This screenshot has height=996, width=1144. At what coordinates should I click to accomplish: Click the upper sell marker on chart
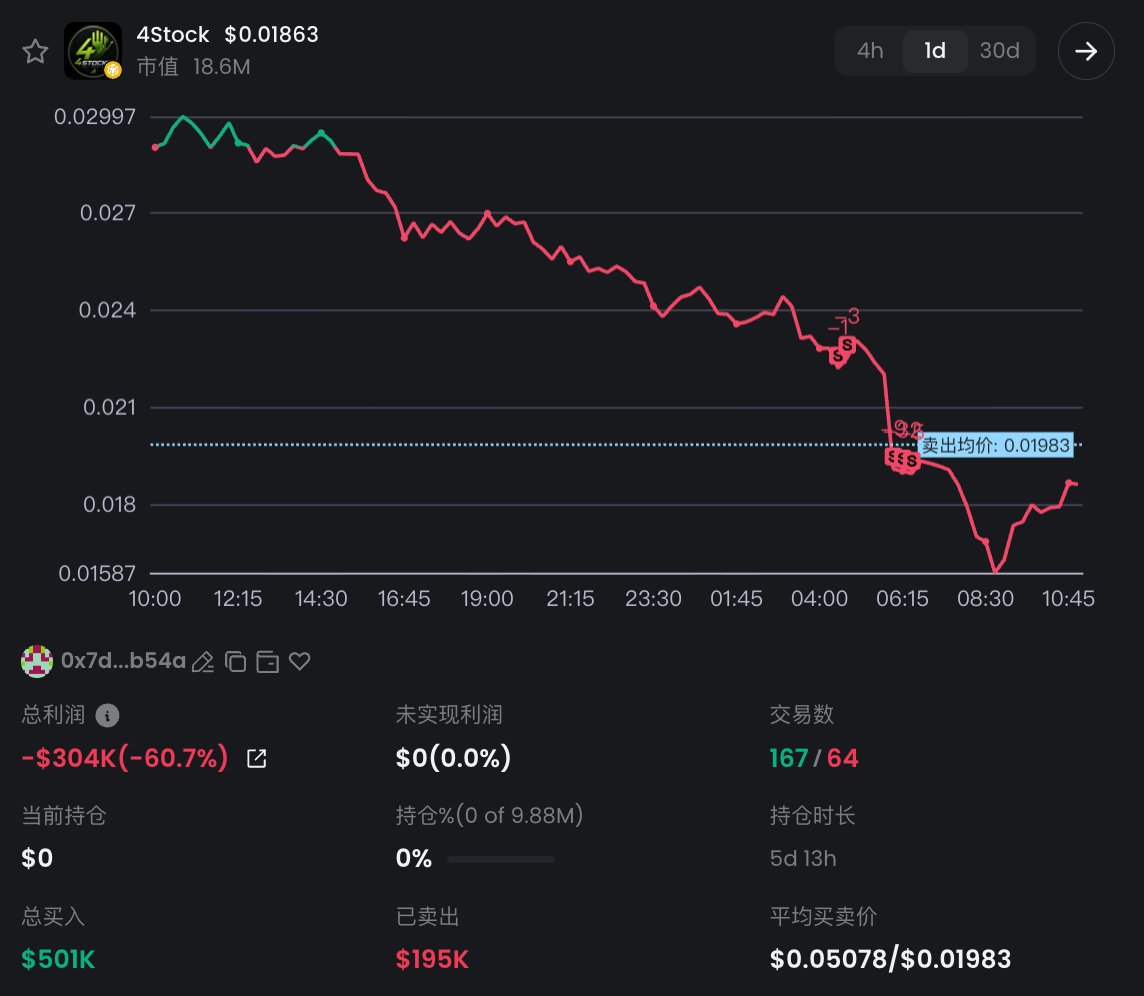[x=846, y=344]
